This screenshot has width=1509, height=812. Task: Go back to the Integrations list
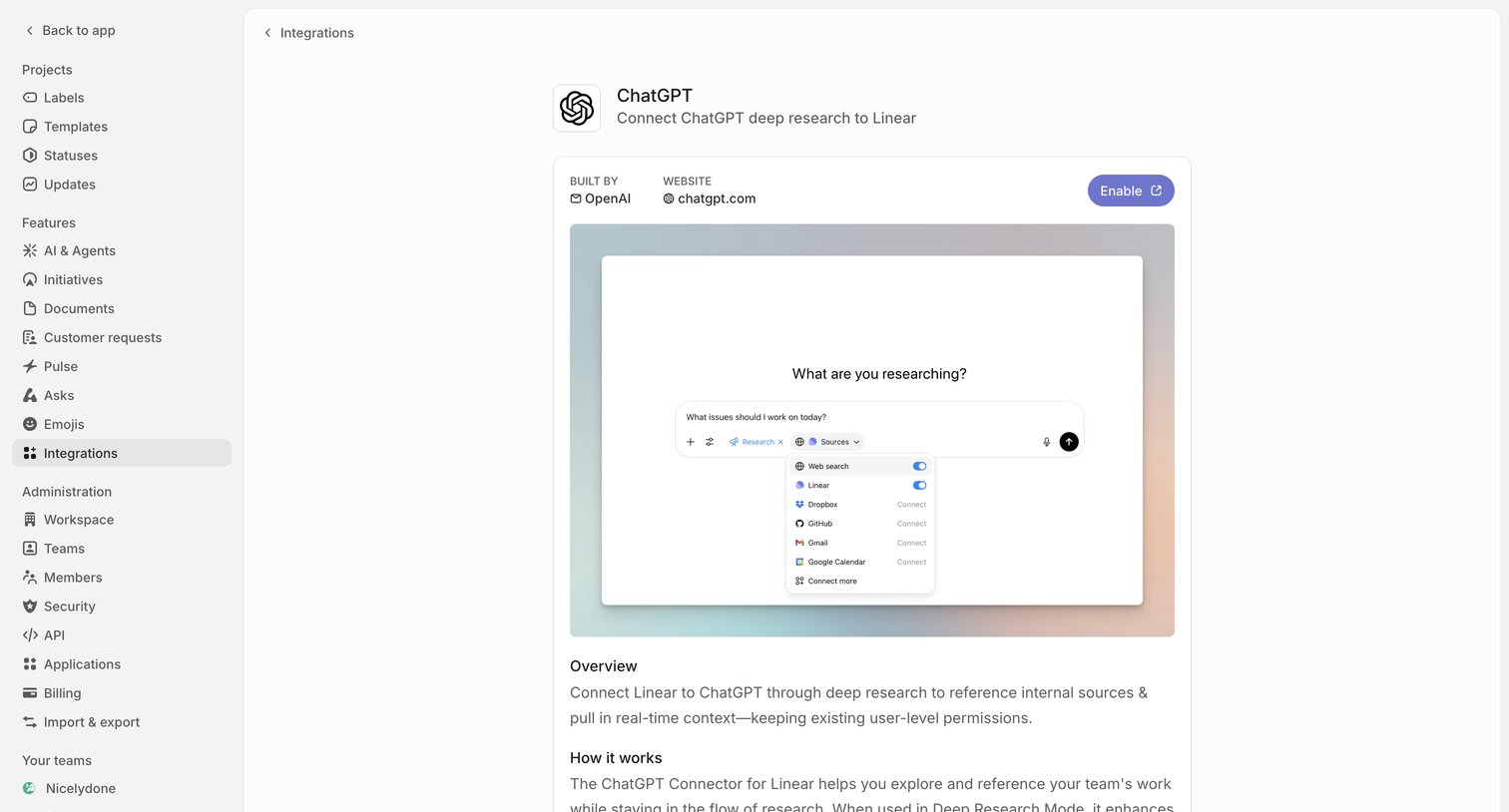308,33
